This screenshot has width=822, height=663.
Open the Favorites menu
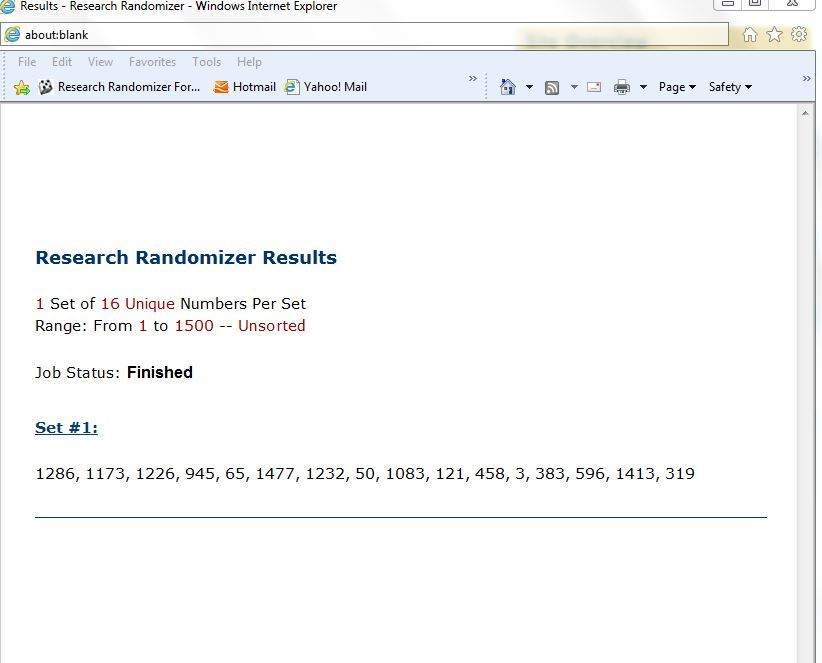pos(152,62)
